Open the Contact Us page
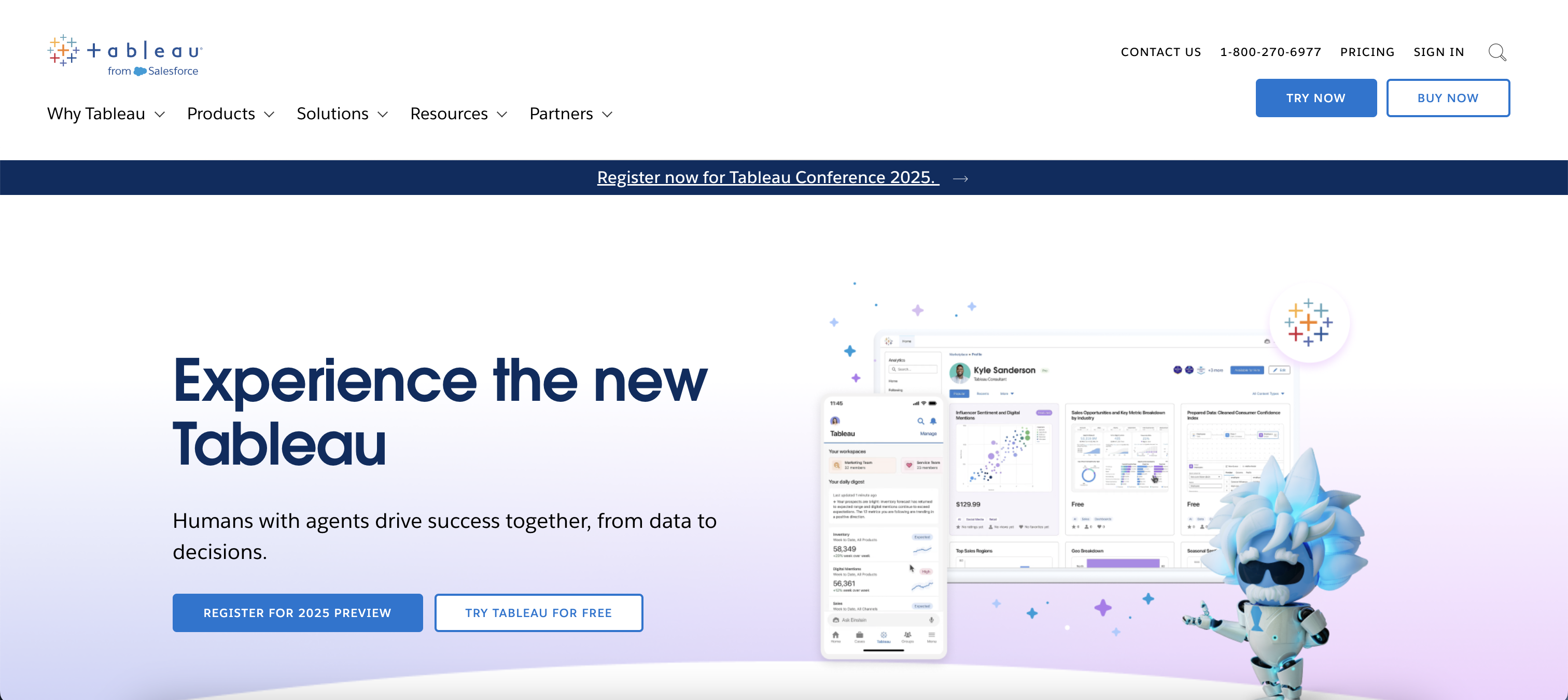Viewport: 1568px width, 700px height. coord(1161,52)
